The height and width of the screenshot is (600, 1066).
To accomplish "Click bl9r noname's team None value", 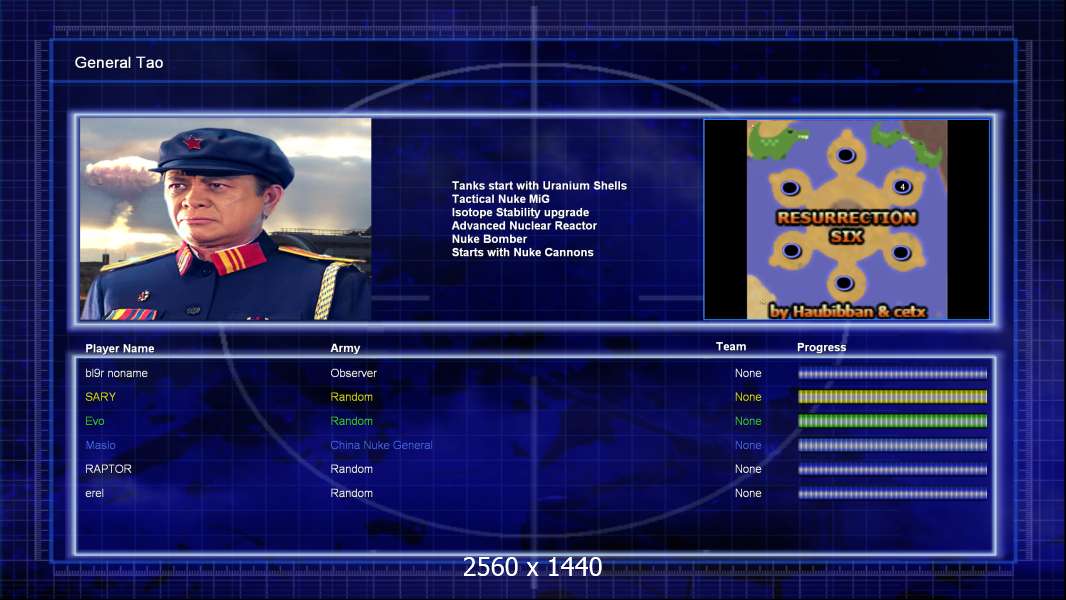I will [748, 373].
